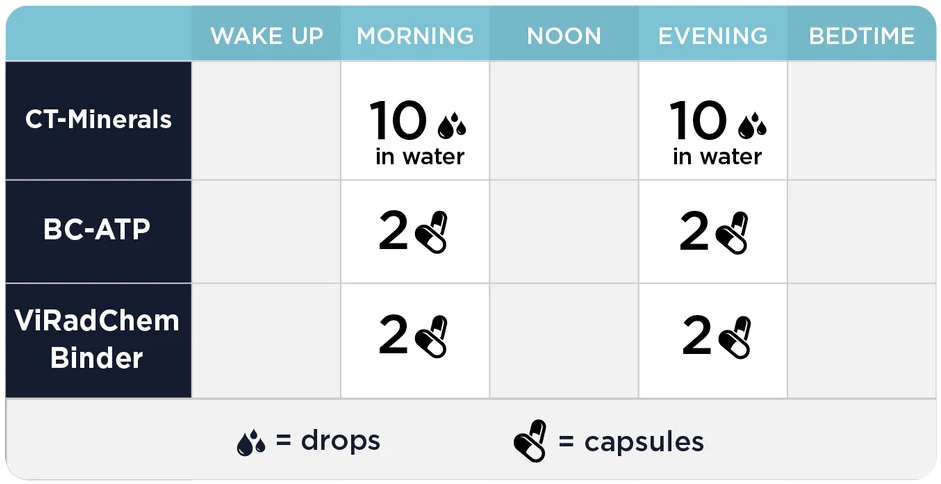The image size is (941, 484).
Task: Click the drops icon in CT-Minerals morning cell
Action: 452,125
